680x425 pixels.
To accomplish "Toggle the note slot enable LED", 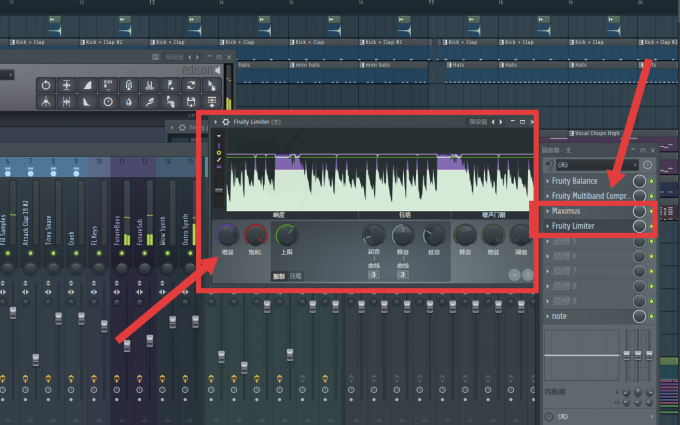I will 651,317.
